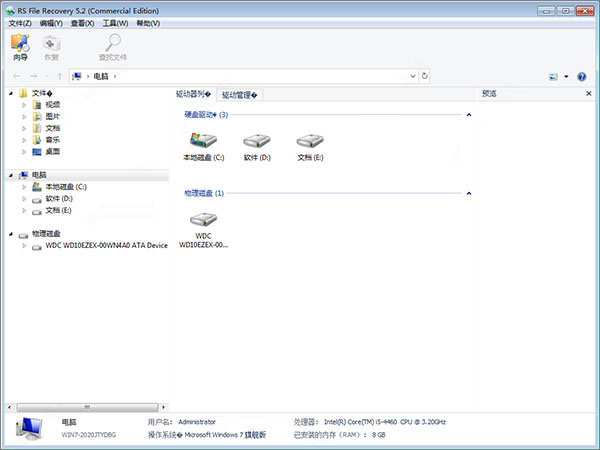Click the 恢复 recover toolbar icon
The width and height of the screenshot is (600, 450).
(x=51, y=47)
